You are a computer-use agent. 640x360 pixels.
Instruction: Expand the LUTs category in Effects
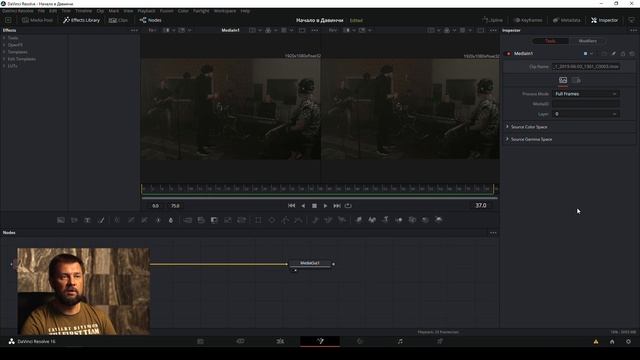point(4,66)
